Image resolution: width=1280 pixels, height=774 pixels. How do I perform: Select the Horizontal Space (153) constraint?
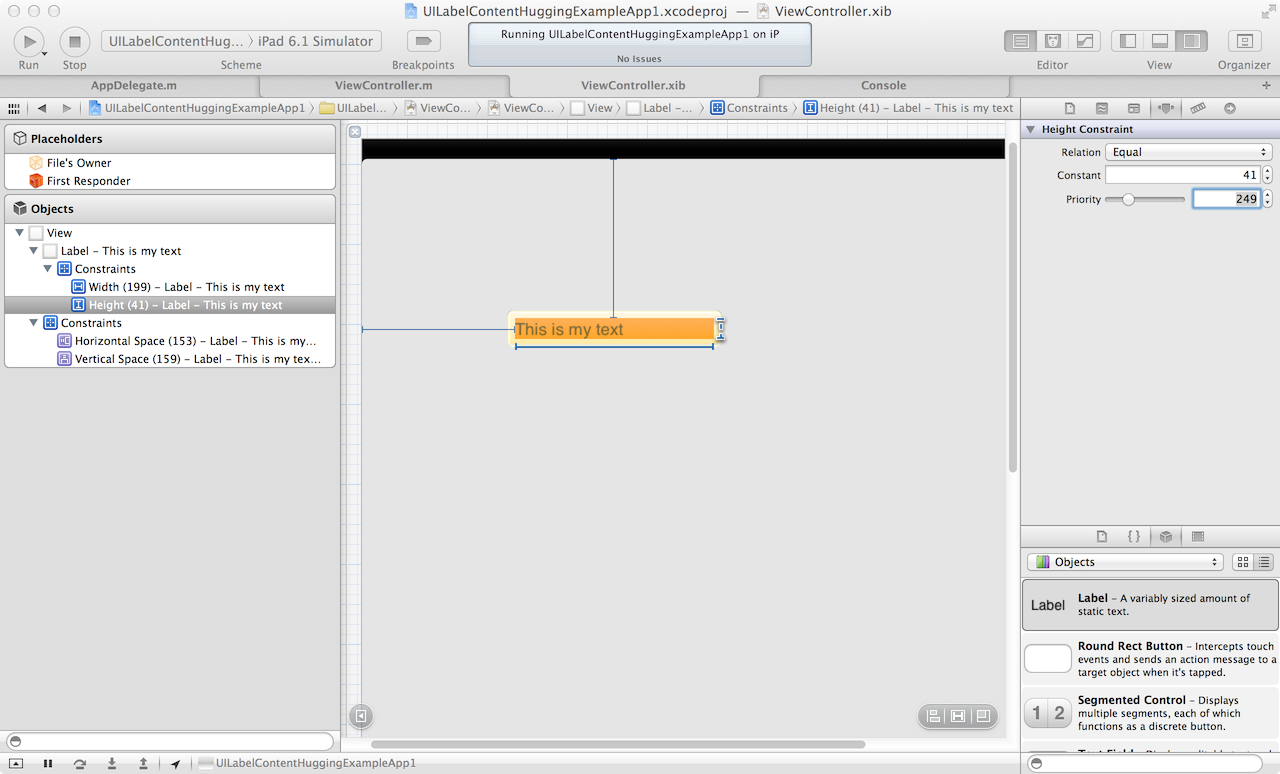170,341
